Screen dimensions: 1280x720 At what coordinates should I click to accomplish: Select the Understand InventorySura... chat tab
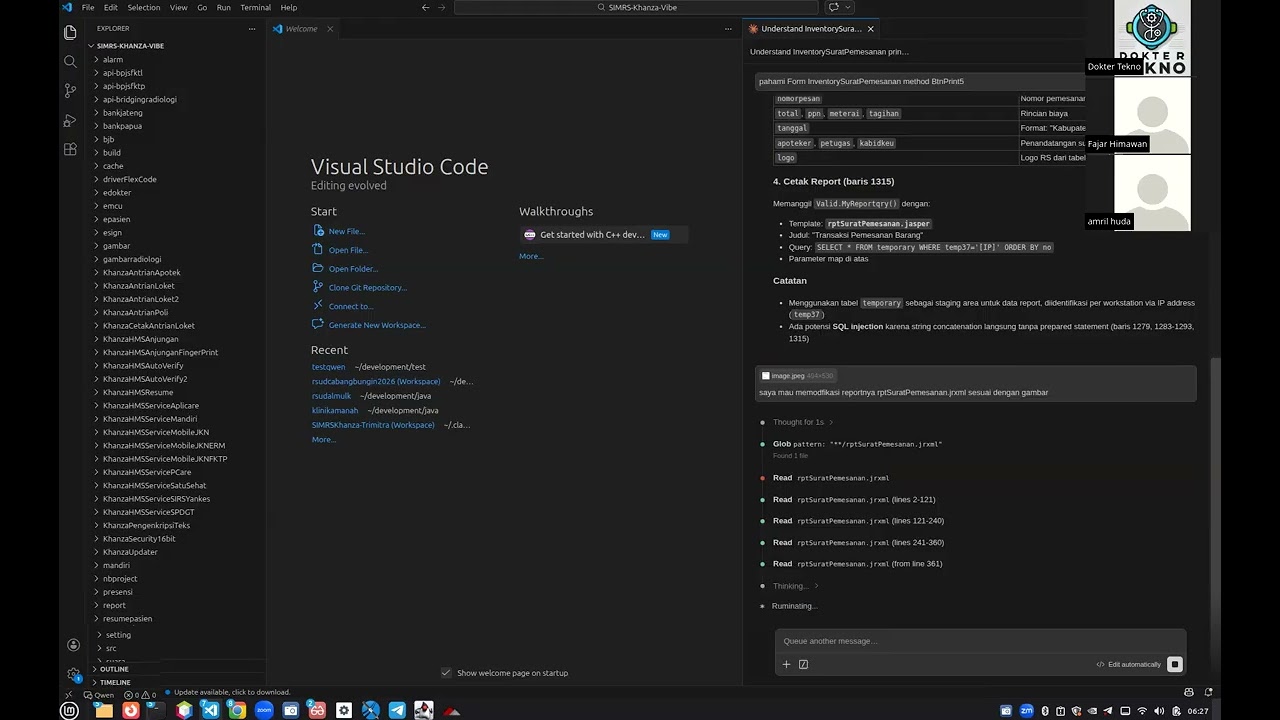[x=811, y=29]
